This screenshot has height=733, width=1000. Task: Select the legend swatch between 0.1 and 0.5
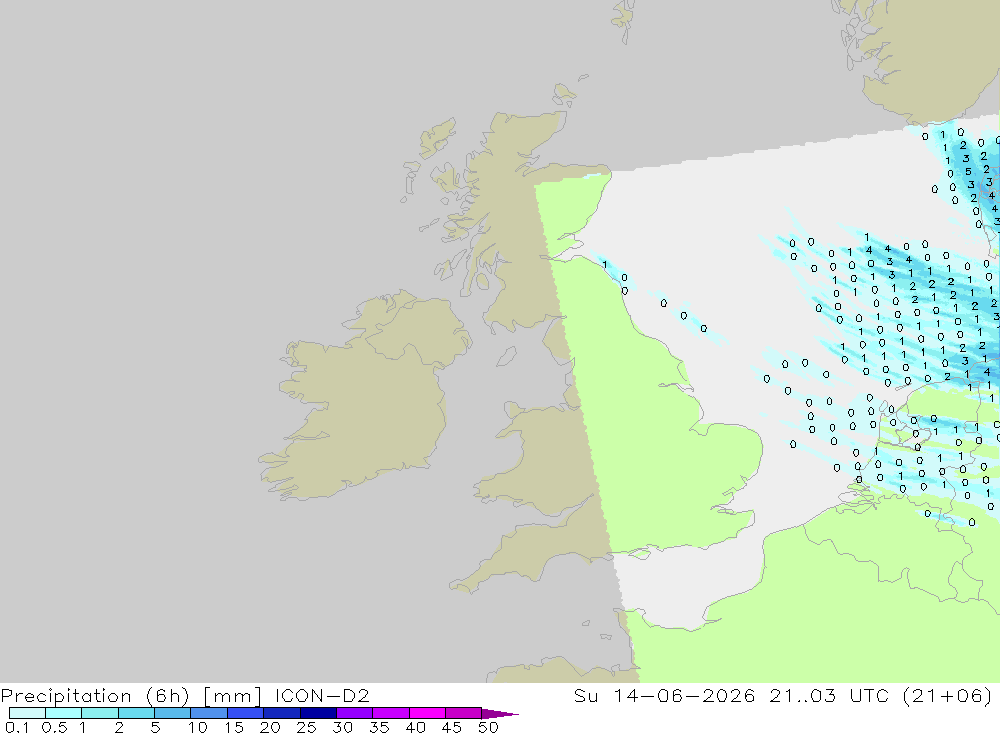tap(27, 713)
